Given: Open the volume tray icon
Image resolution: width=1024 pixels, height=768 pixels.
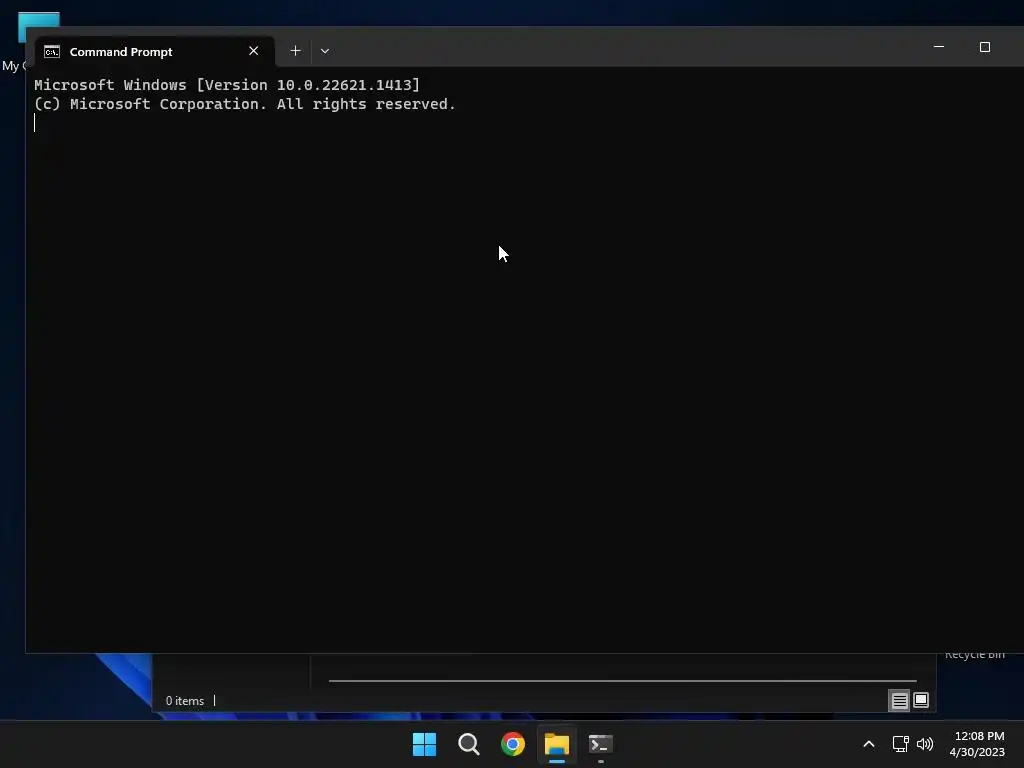Looking at the screenshot, I should [x=925, y=744].
